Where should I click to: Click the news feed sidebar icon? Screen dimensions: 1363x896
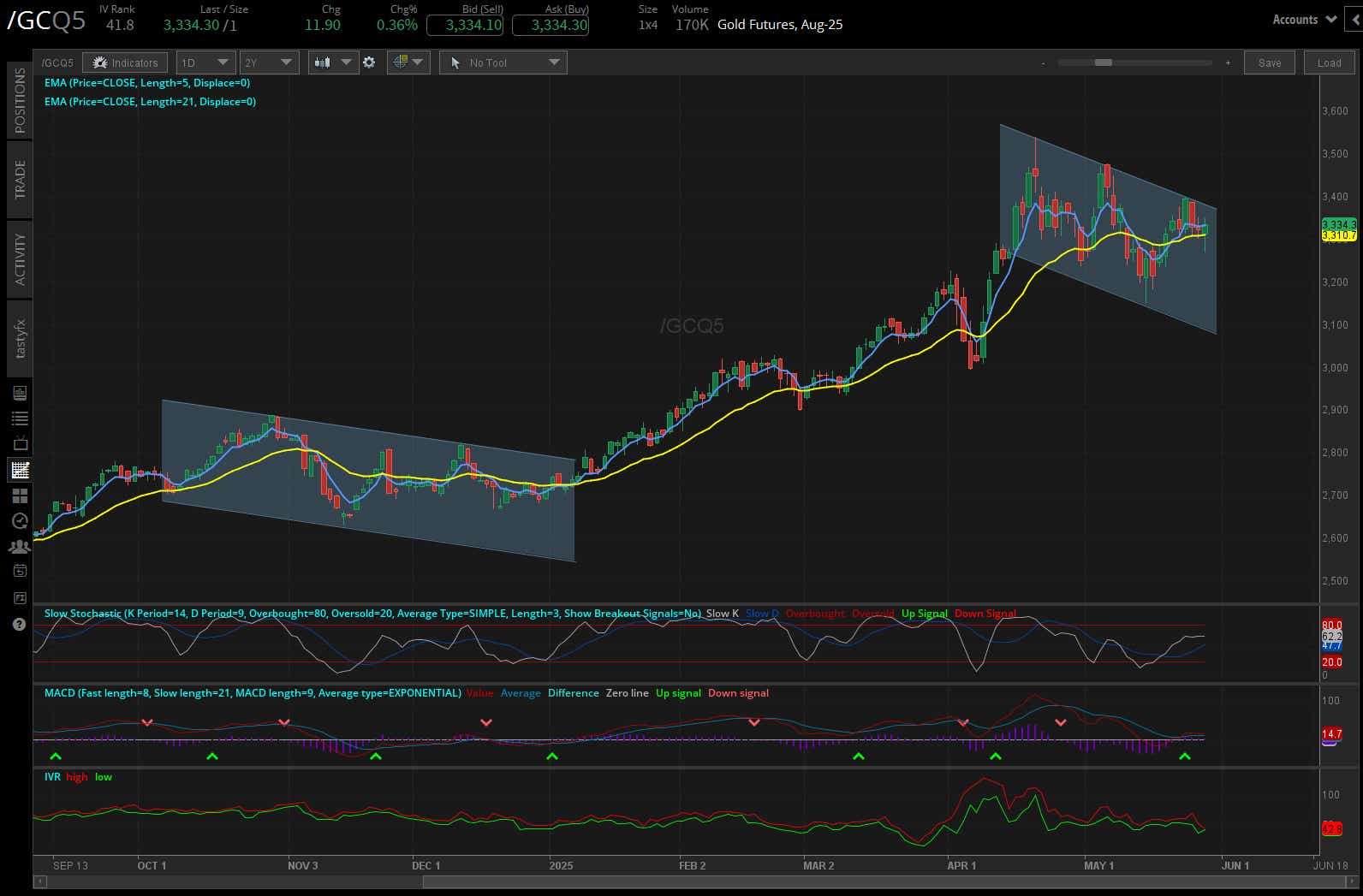[x=20, y=393]
